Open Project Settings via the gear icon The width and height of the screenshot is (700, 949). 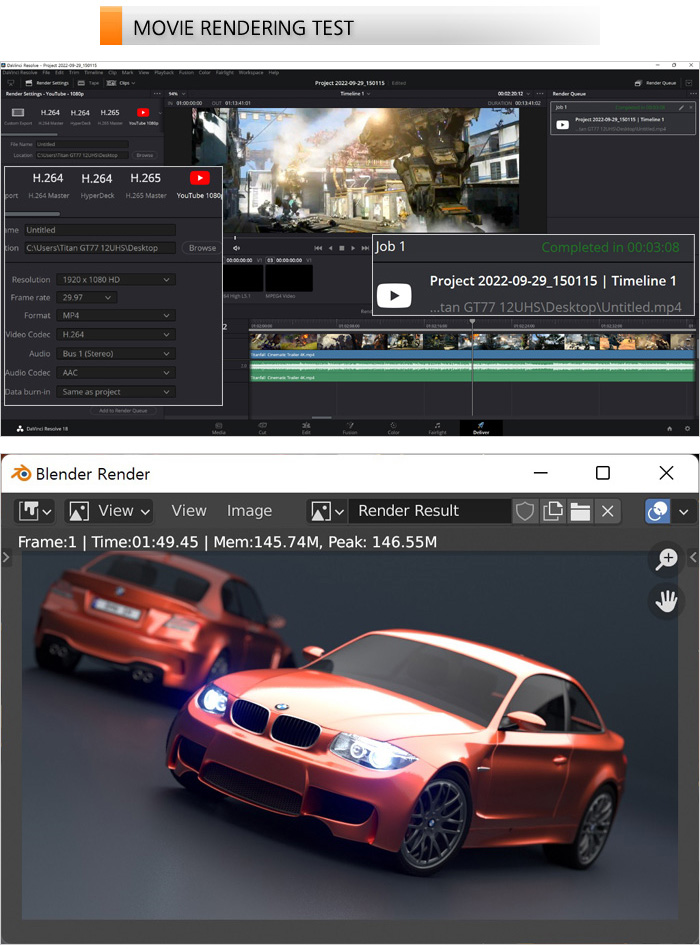pos(687,429)
